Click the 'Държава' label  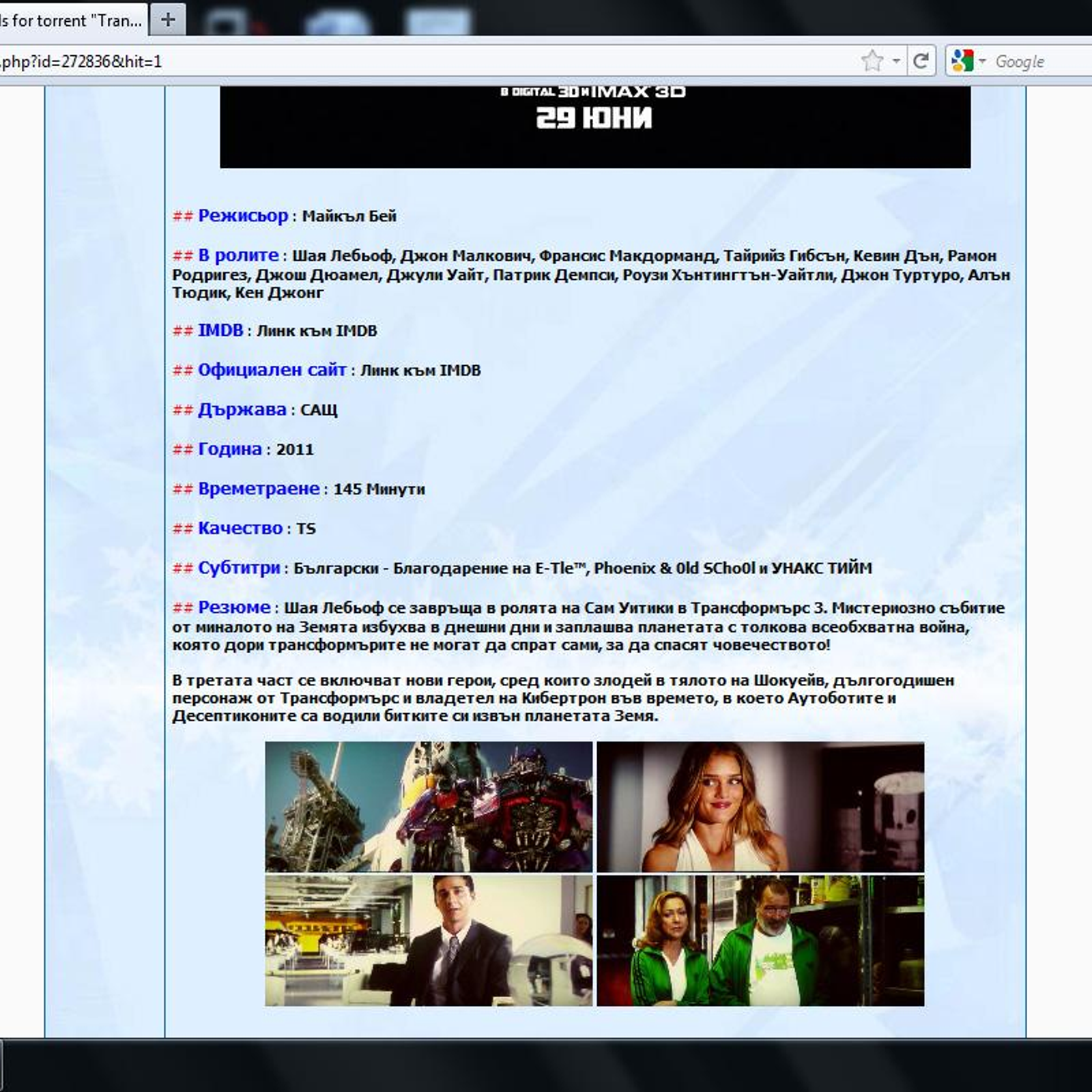coord(242,409)
